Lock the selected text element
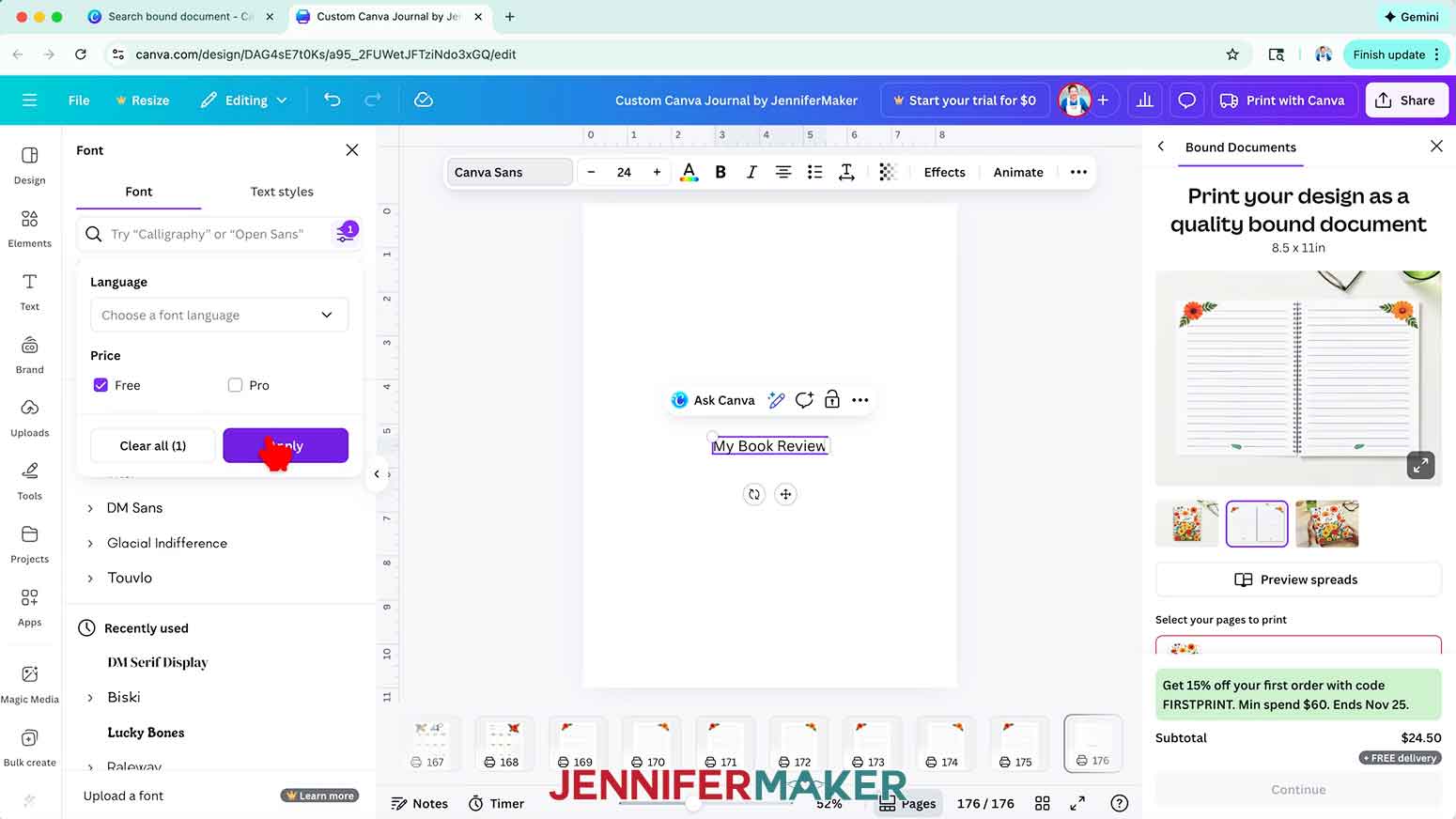 tap(831, 400)
